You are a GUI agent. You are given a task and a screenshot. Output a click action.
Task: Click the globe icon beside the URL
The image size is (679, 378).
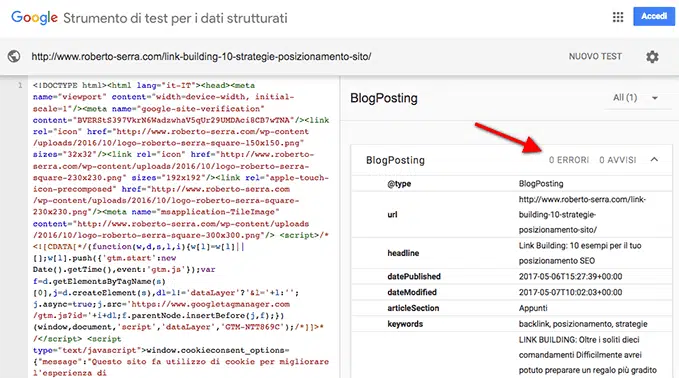[14, 56]
